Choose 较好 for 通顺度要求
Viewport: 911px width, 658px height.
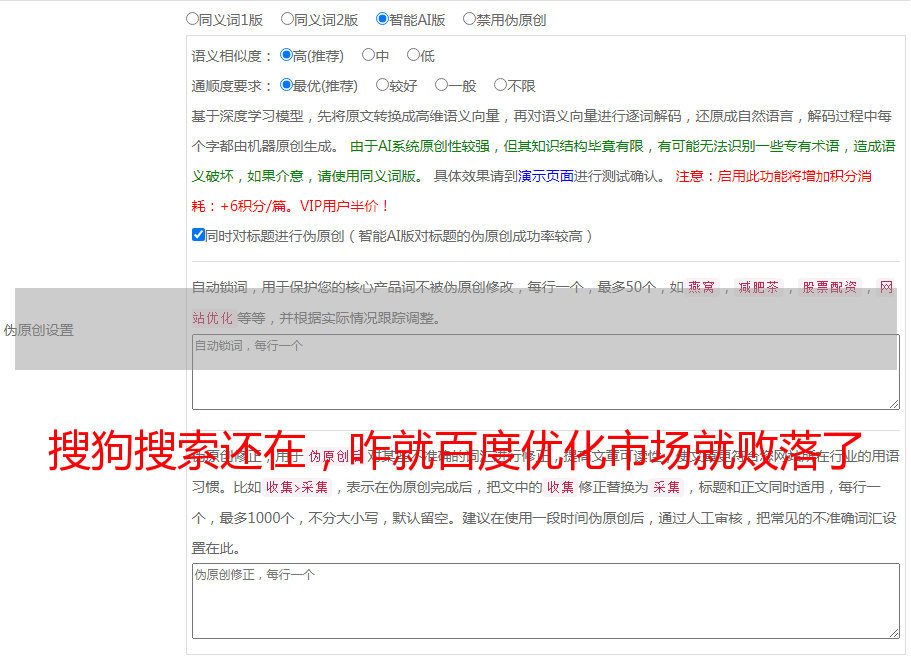coord(383,85)
